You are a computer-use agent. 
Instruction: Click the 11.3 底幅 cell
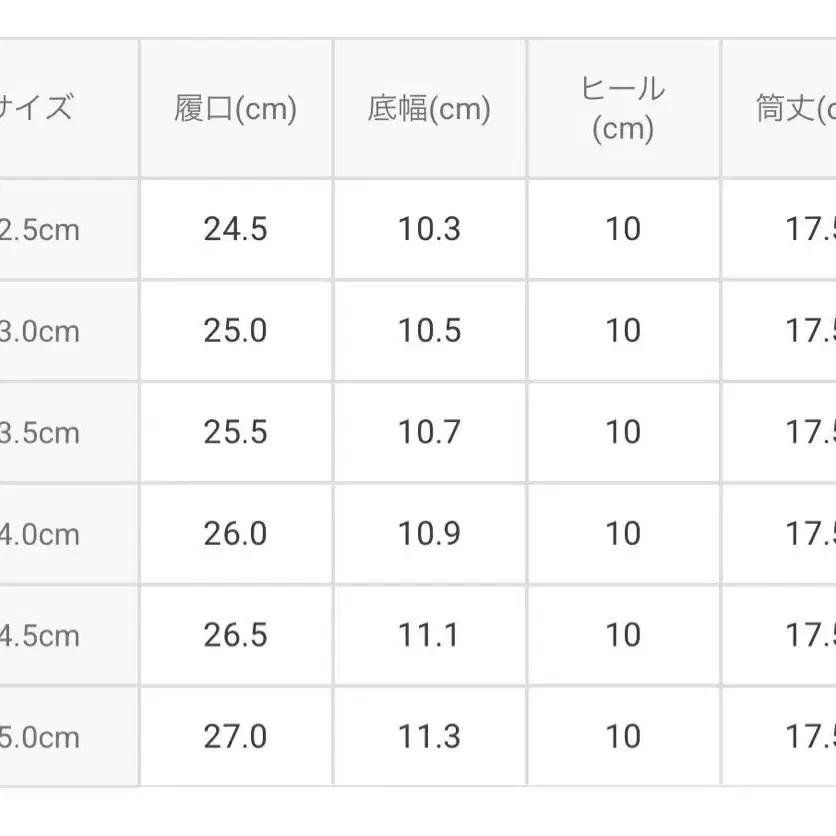[429, 737]
